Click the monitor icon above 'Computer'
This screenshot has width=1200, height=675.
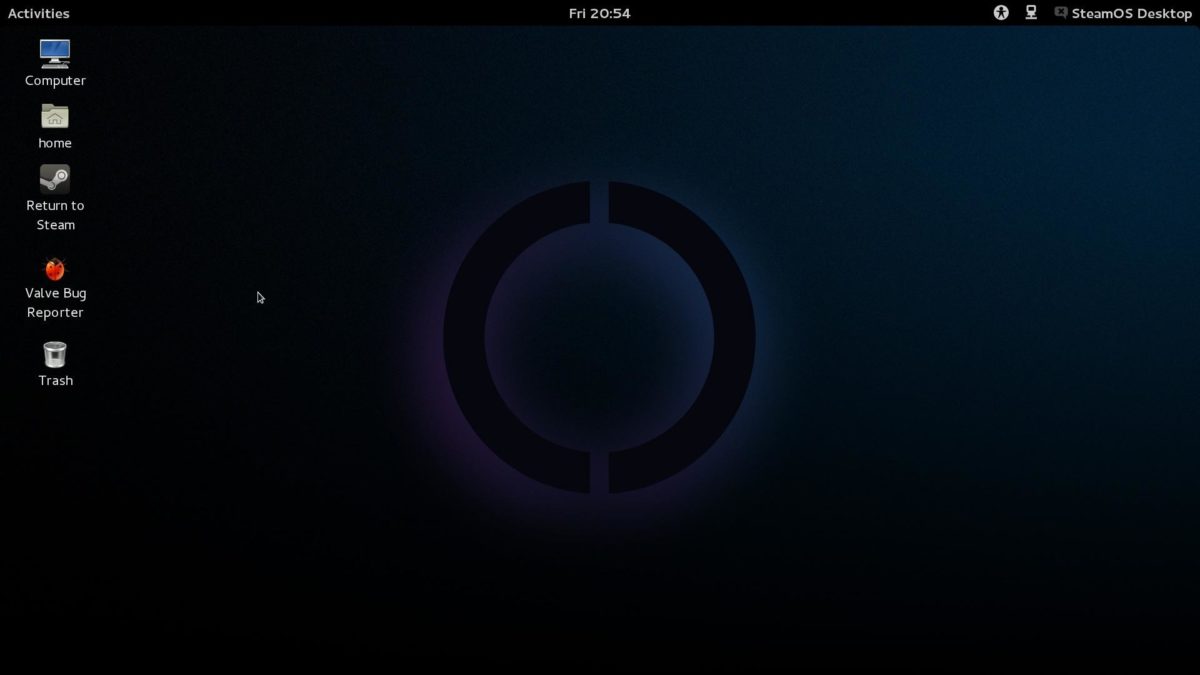tap(54, 52)
